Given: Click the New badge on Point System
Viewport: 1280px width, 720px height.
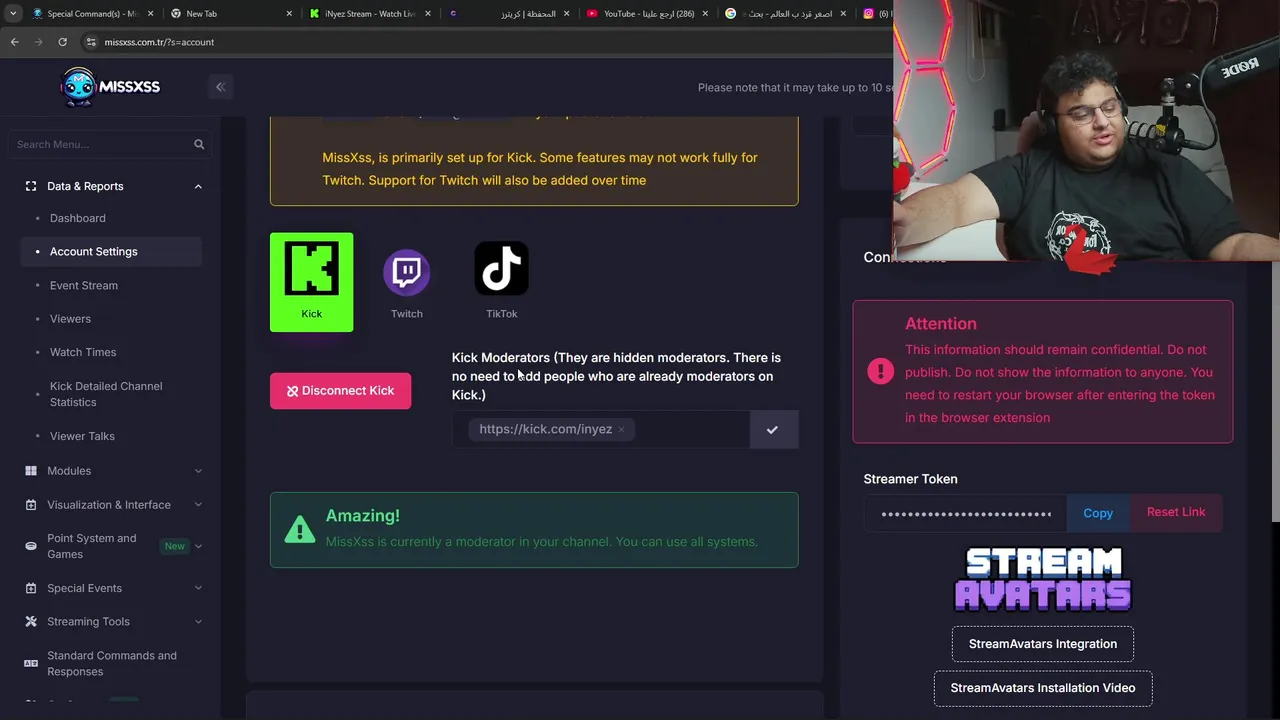Looking at the screenshot, I should point(174,546).
